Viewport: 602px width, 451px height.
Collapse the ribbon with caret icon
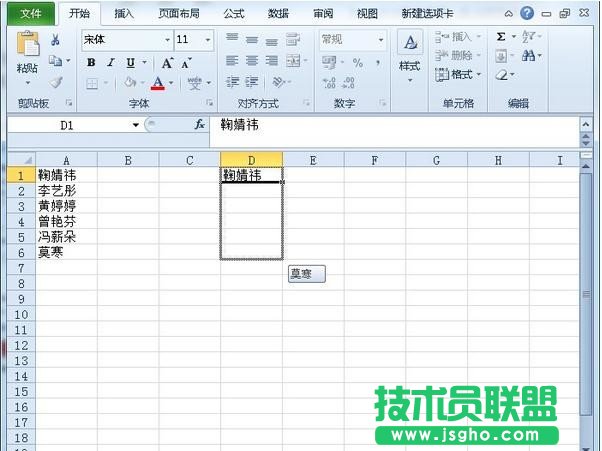(509, 14)
